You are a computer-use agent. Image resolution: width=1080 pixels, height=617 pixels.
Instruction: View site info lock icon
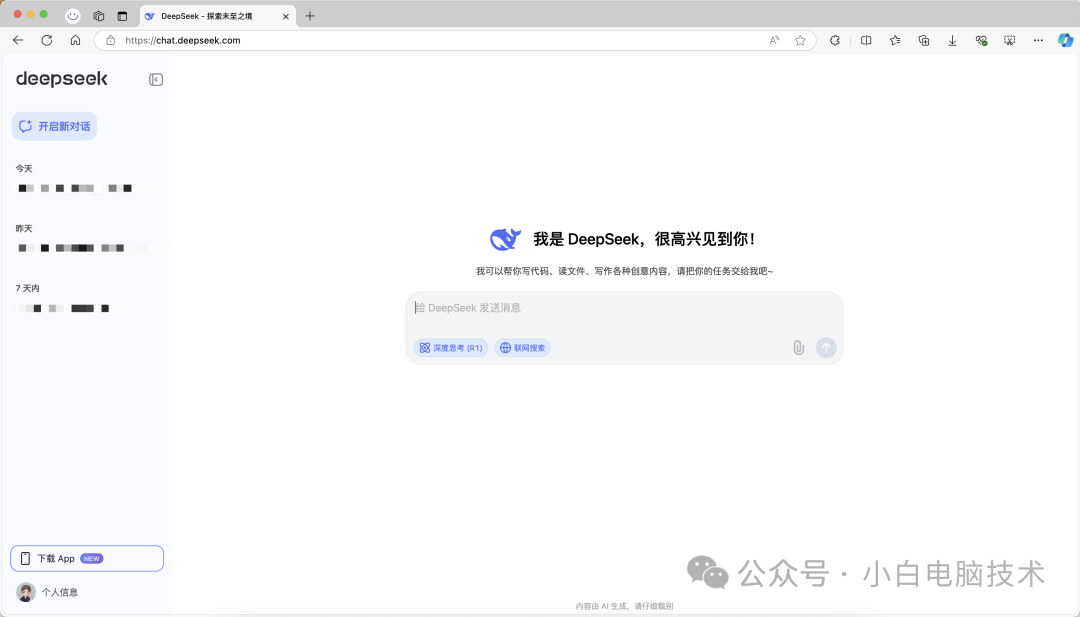point(110,41)
